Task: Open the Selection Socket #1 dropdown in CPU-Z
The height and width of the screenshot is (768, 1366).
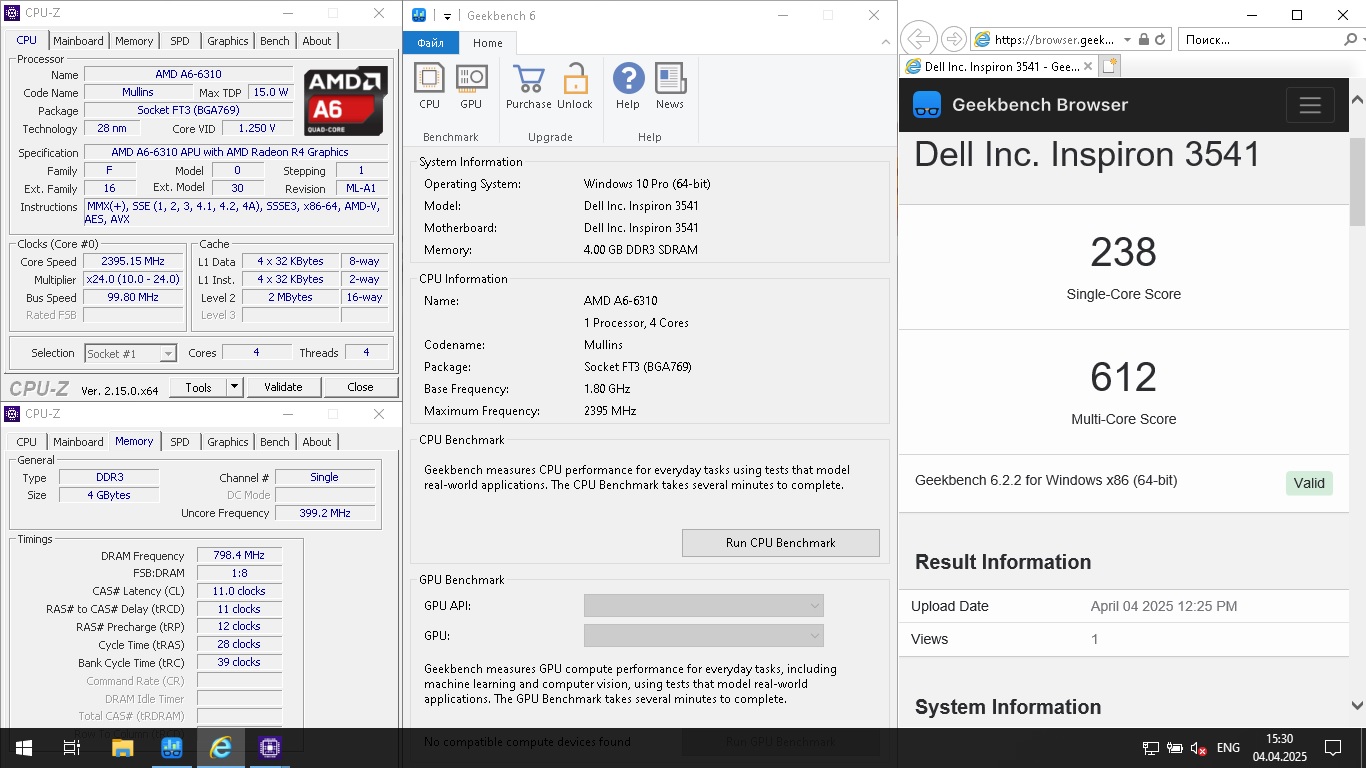Action: (x=131, y=353)
